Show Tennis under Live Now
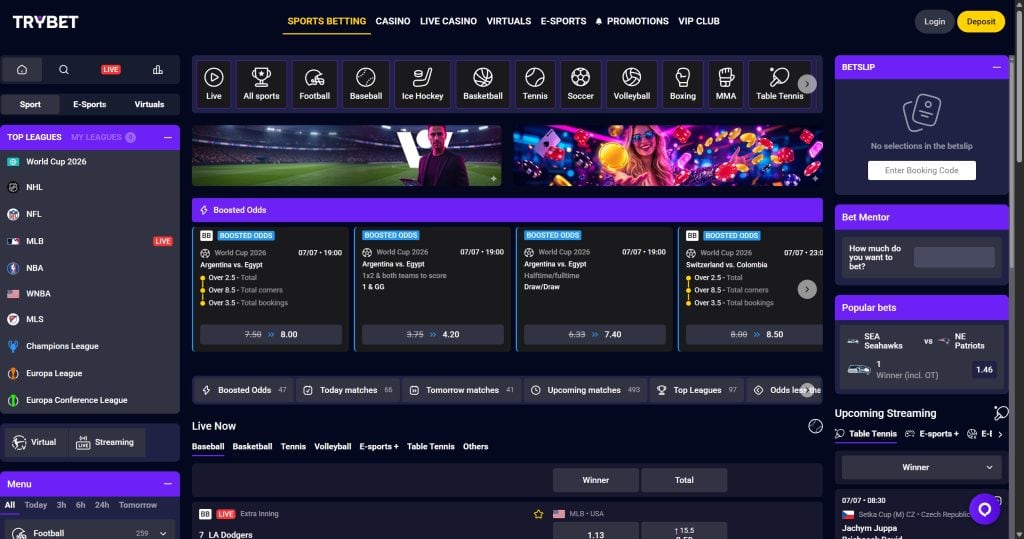 [x=293, y=447]
